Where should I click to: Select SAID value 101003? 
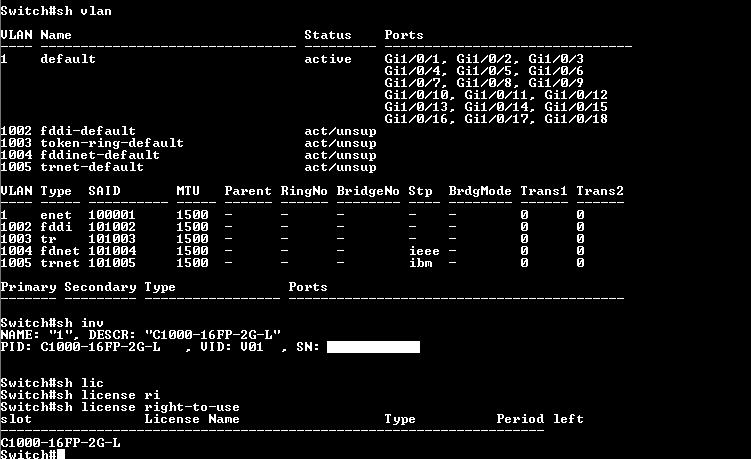(112, 239)
